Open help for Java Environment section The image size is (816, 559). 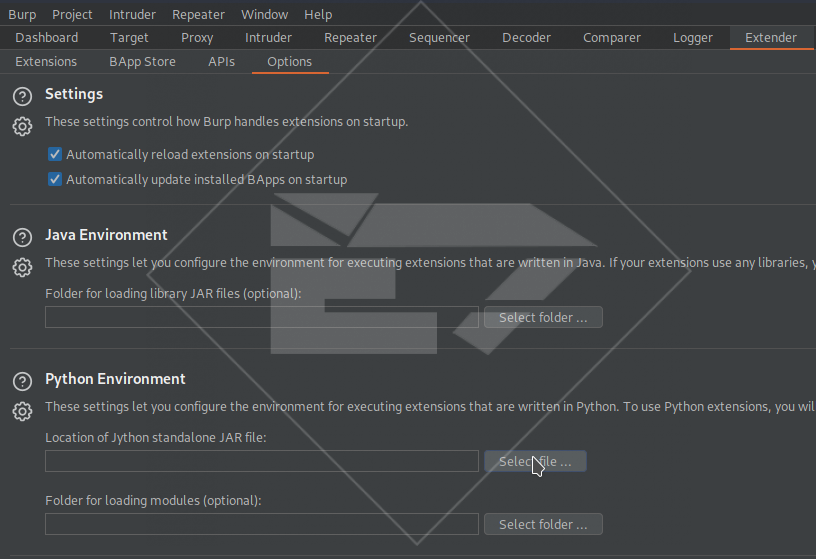(x=22, y=237)
